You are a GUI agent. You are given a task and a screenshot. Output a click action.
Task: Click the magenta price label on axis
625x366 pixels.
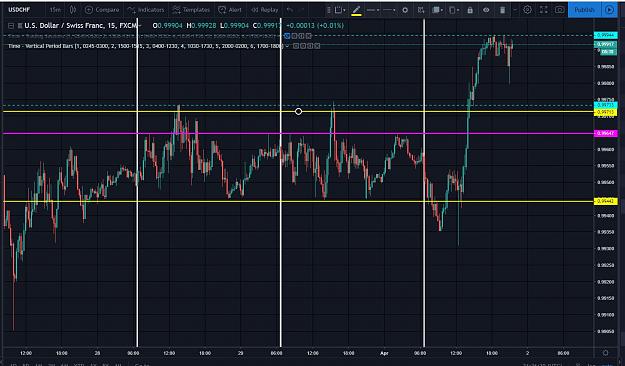click(x=605, y=134)
